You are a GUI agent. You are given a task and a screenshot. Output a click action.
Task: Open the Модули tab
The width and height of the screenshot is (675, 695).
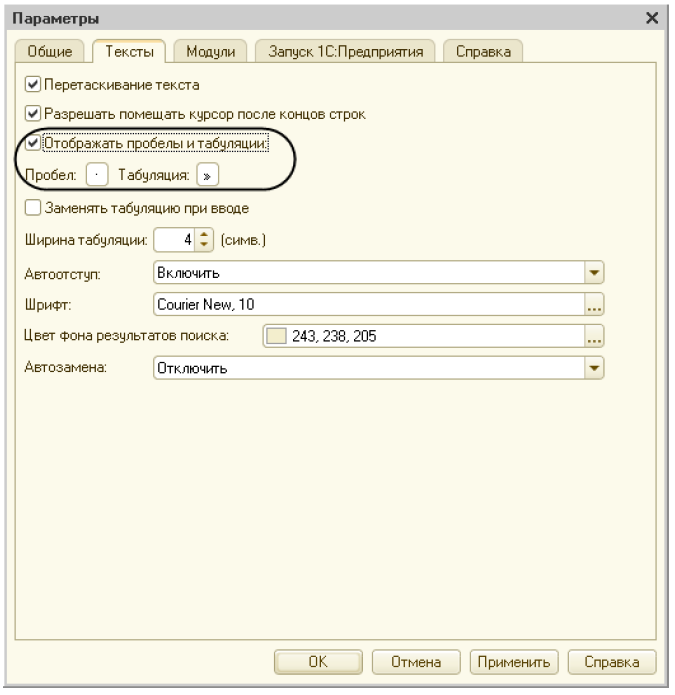click(x=211, y=51)
